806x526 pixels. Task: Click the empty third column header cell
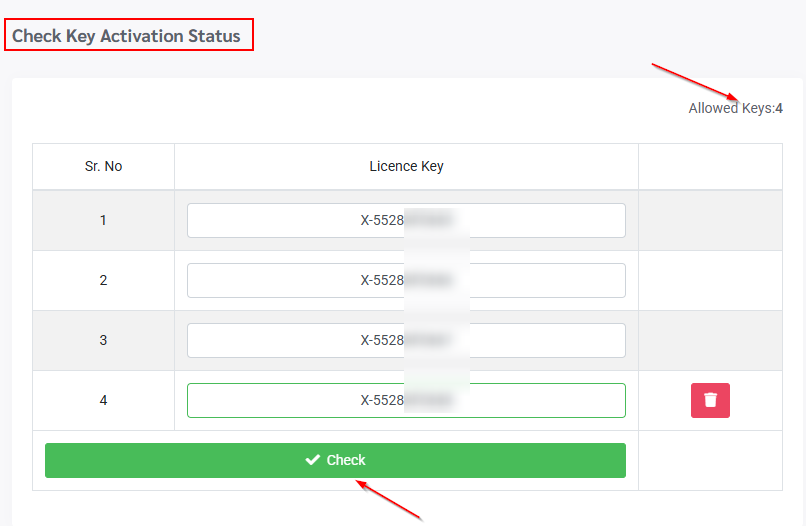tap(710, 166)
